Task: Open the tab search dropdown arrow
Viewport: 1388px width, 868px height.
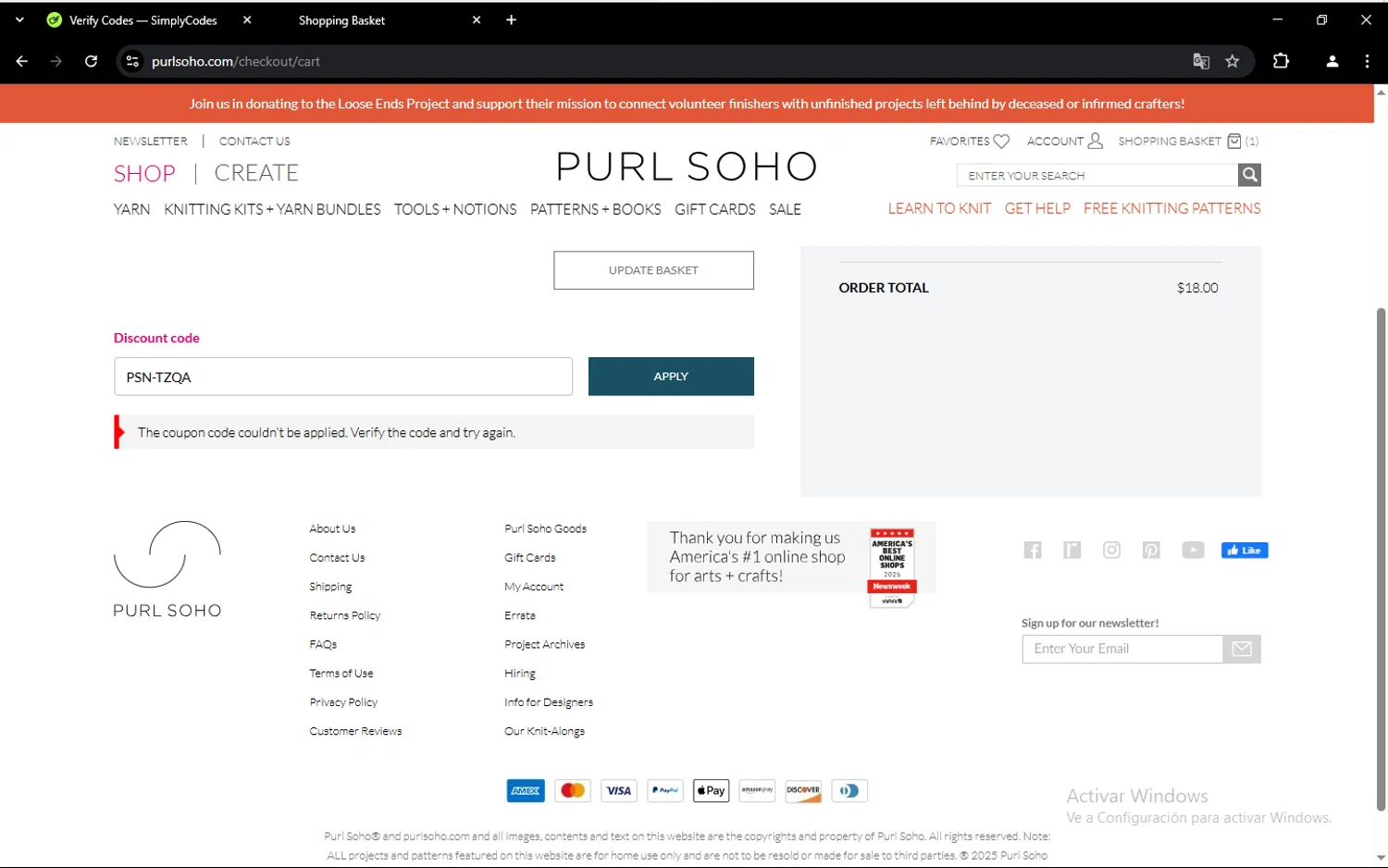Action: (19, 19)
